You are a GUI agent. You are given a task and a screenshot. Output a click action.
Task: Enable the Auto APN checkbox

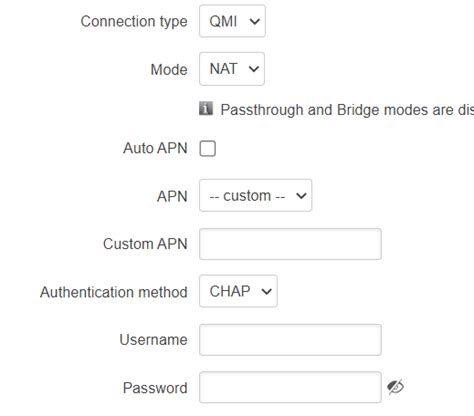[x=208, y=148]
